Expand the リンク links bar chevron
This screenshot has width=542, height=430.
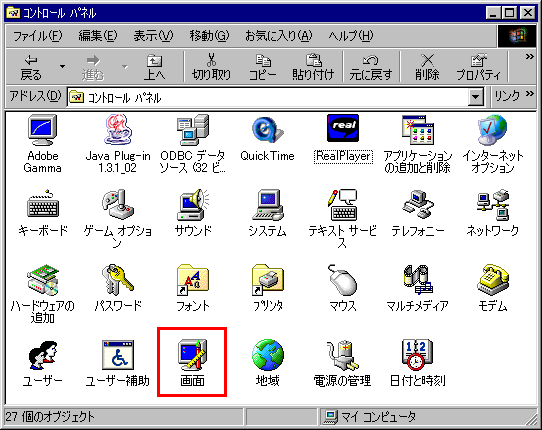coord(530,94)
